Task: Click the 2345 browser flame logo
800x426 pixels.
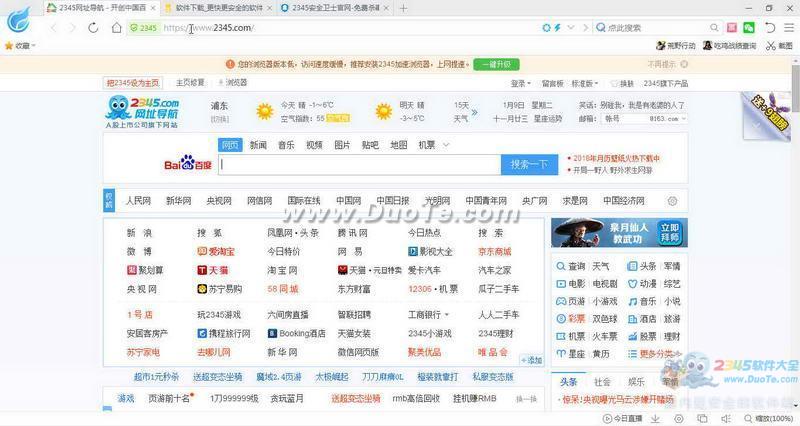Action: [x=19, y=20]
